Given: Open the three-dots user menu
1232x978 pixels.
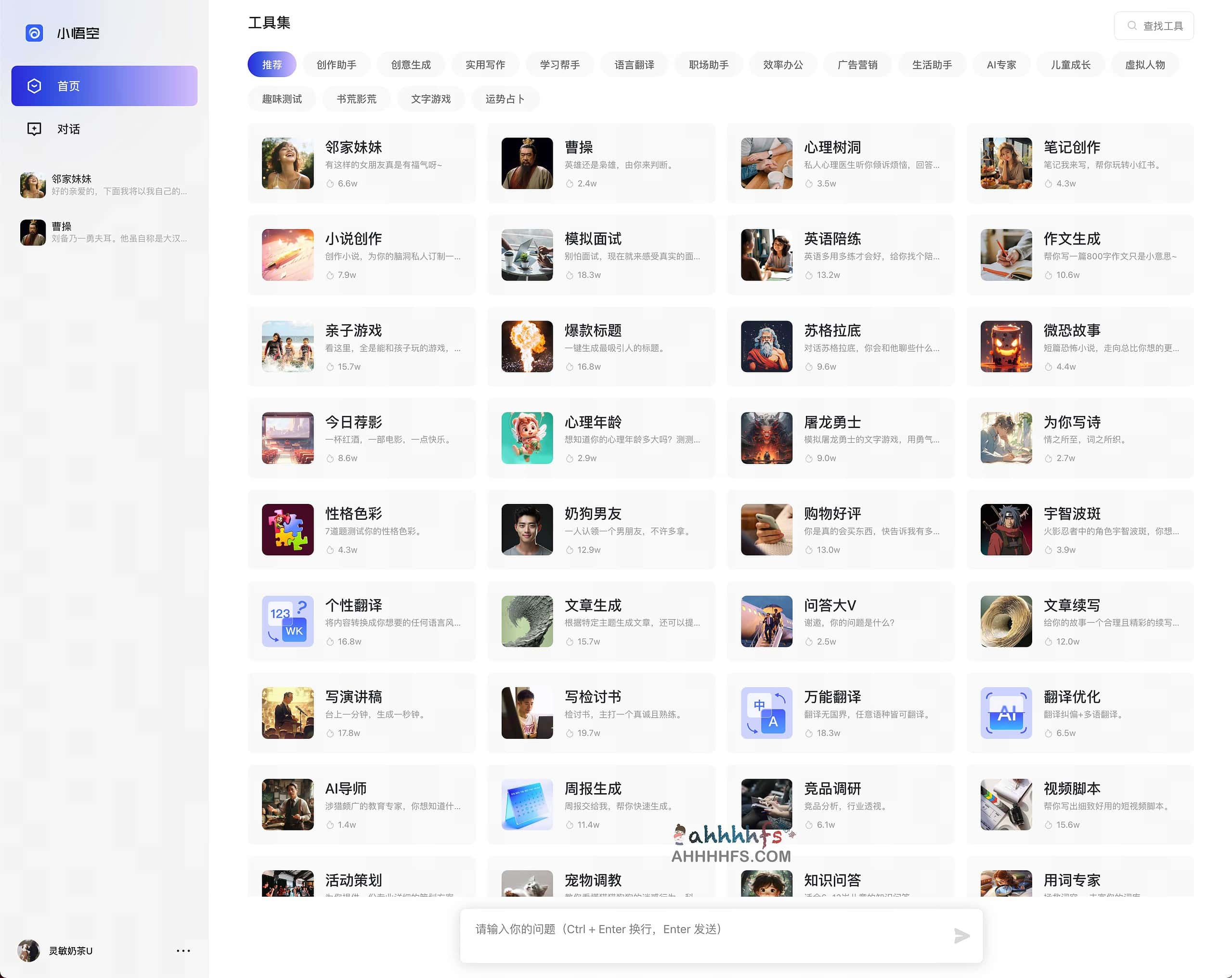Looking at the screenshot, I should [183, 951].
